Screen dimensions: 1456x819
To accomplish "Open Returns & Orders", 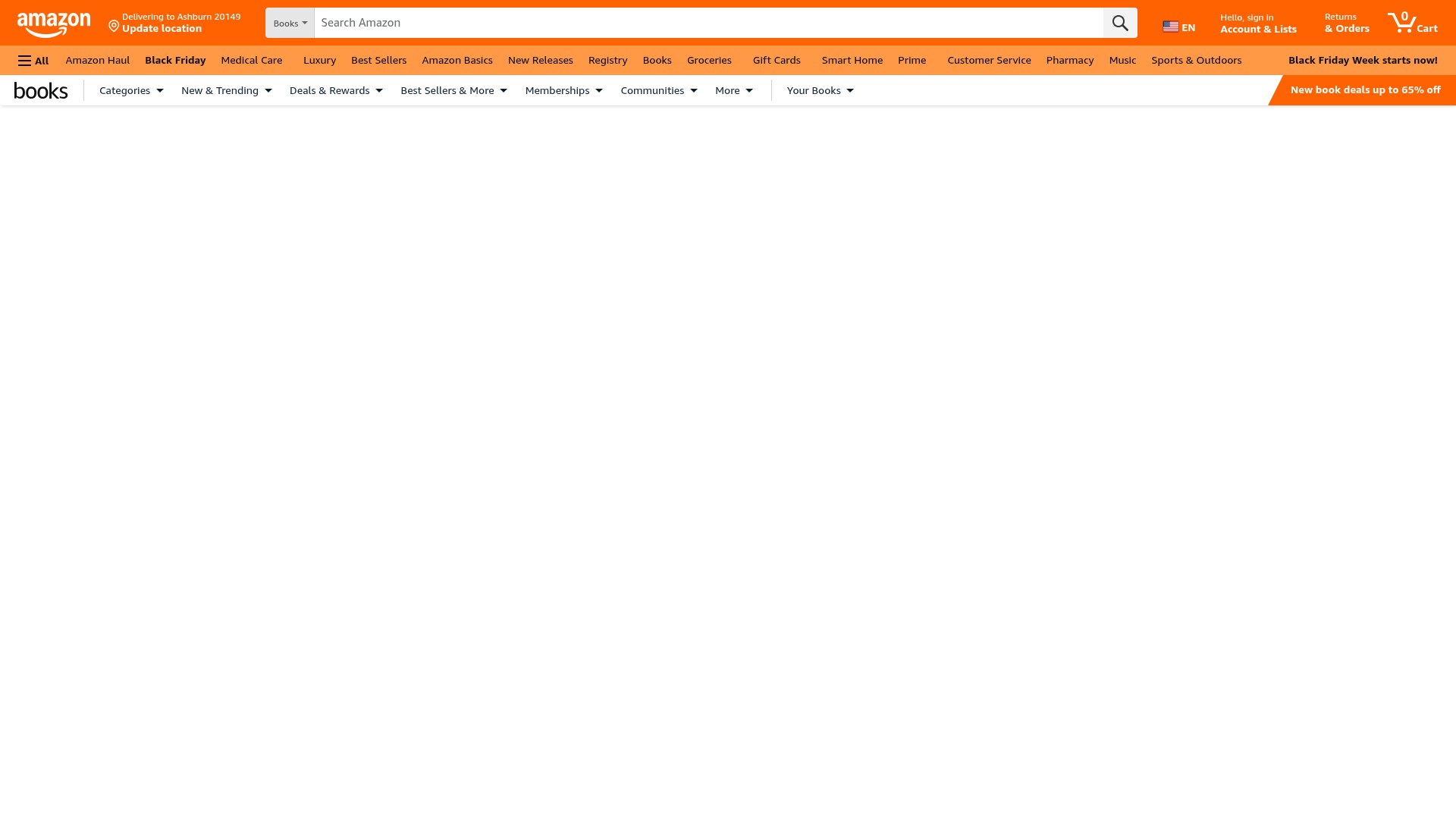I will [x=1347, y=23].
